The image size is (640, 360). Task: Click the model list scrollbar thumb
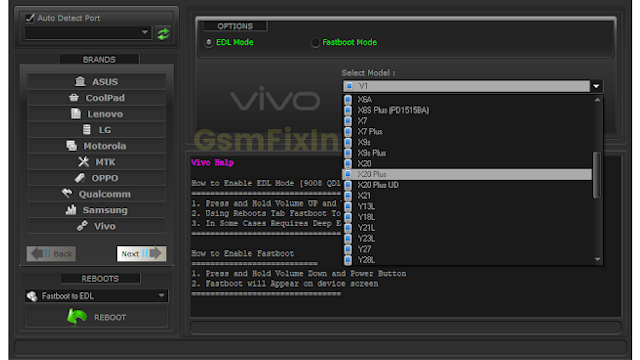click(x=597, y=175)
